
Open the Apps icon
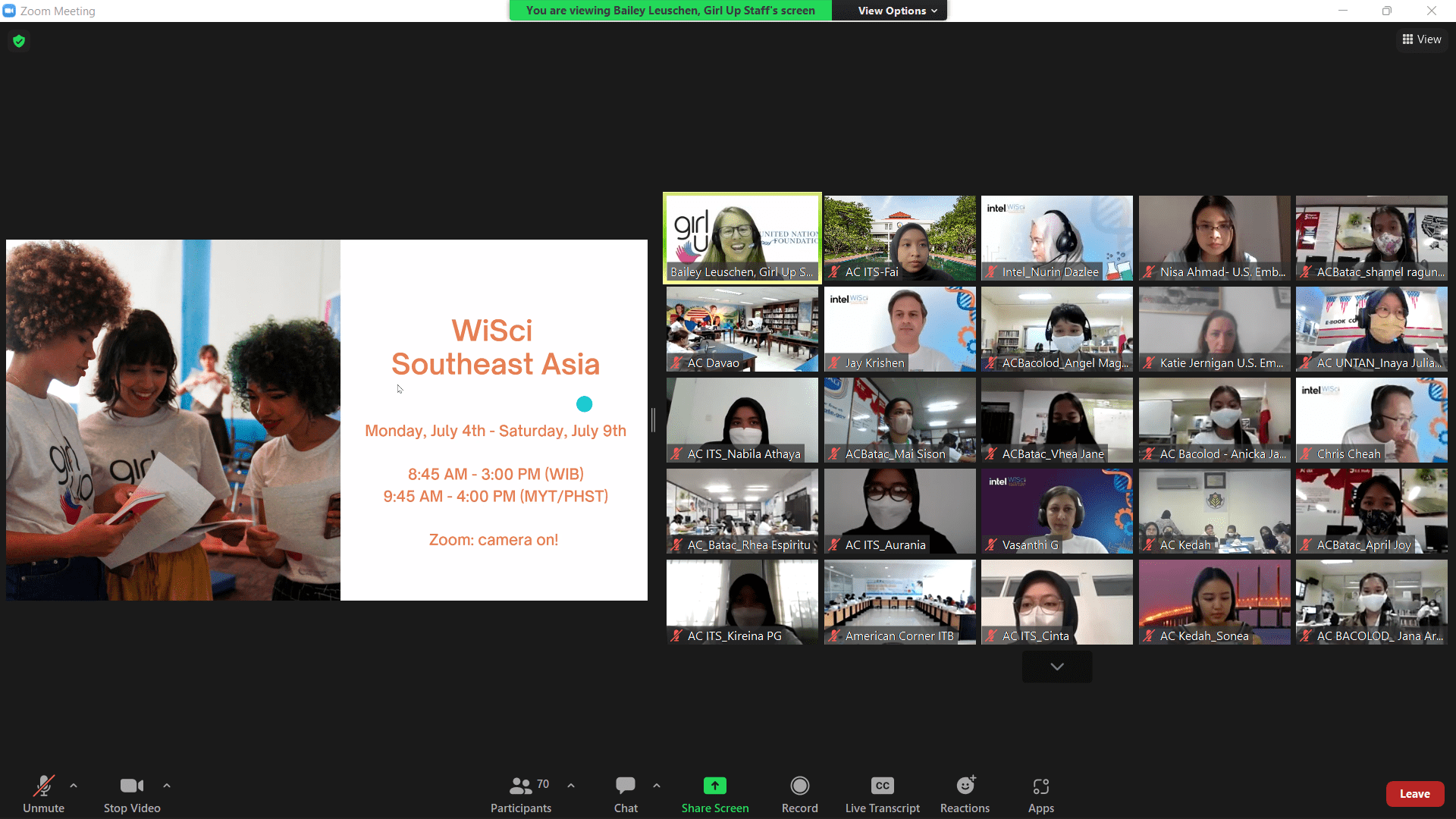click(1040, 786)
